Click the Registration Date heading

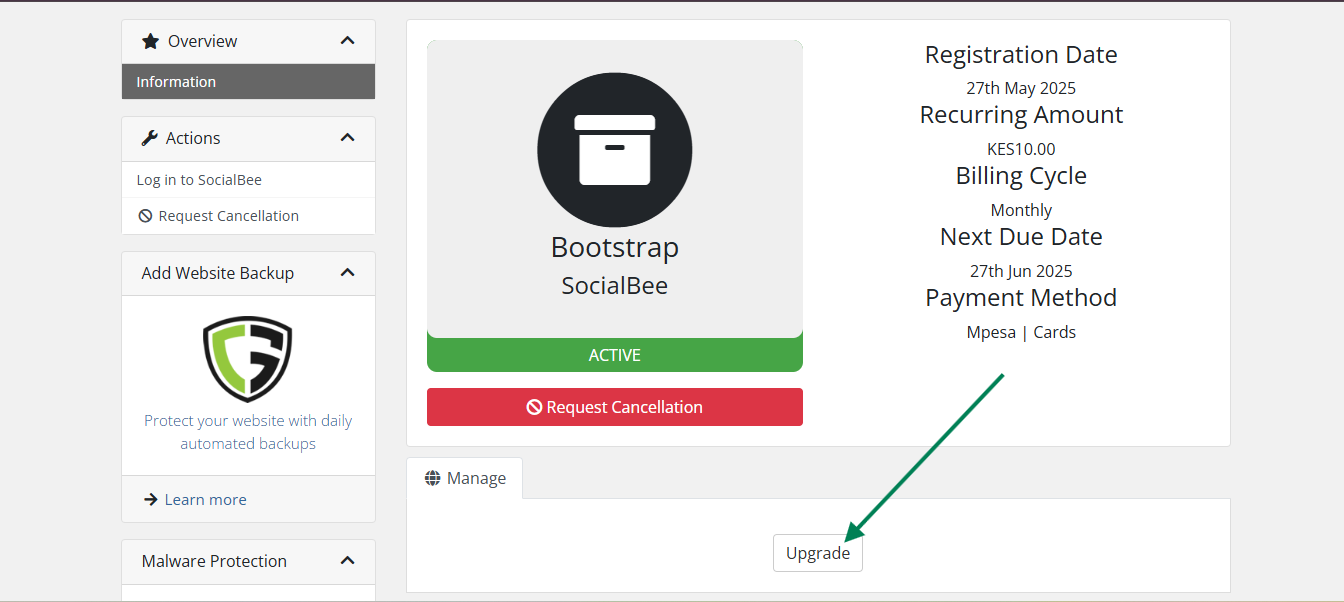coord(1021,55)
